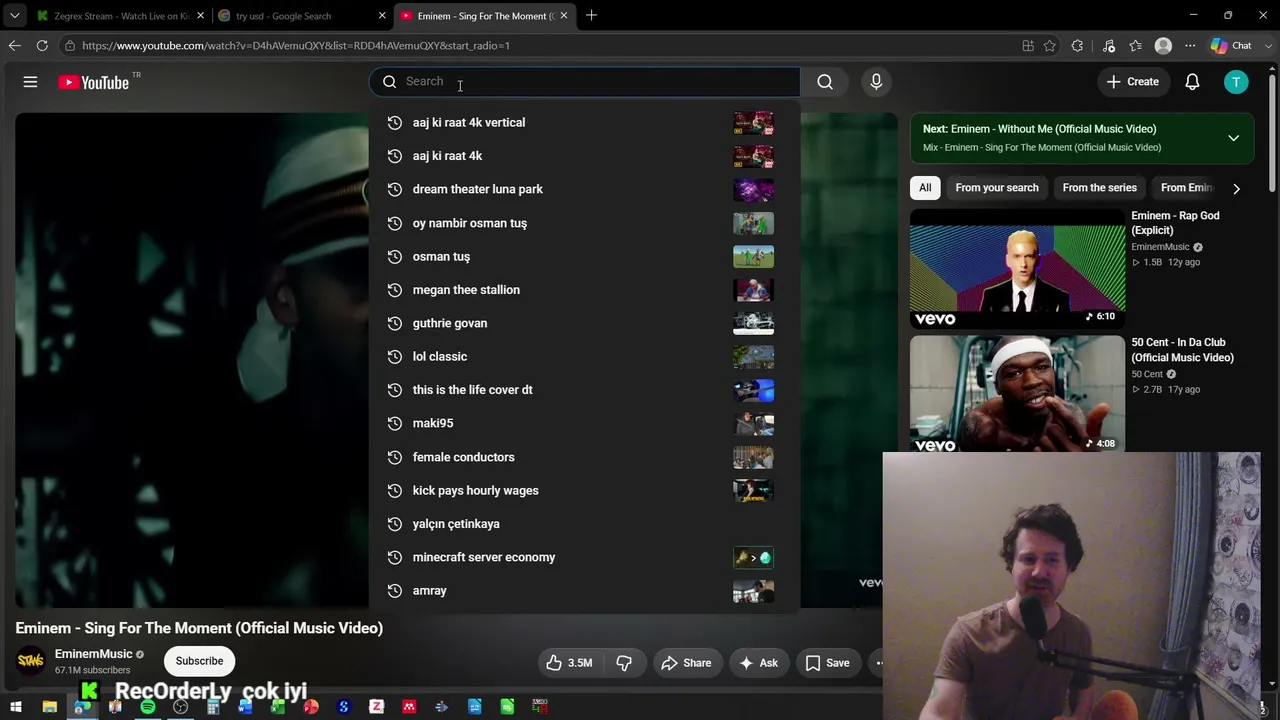Open 50 Cent - In Da Club title
This screenshot has height=720, width=1280.
click(1182, 350)
